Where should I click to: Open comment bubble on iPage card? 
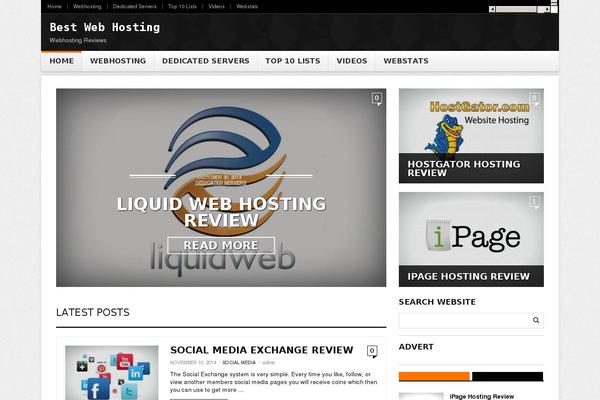coord(535,202)
